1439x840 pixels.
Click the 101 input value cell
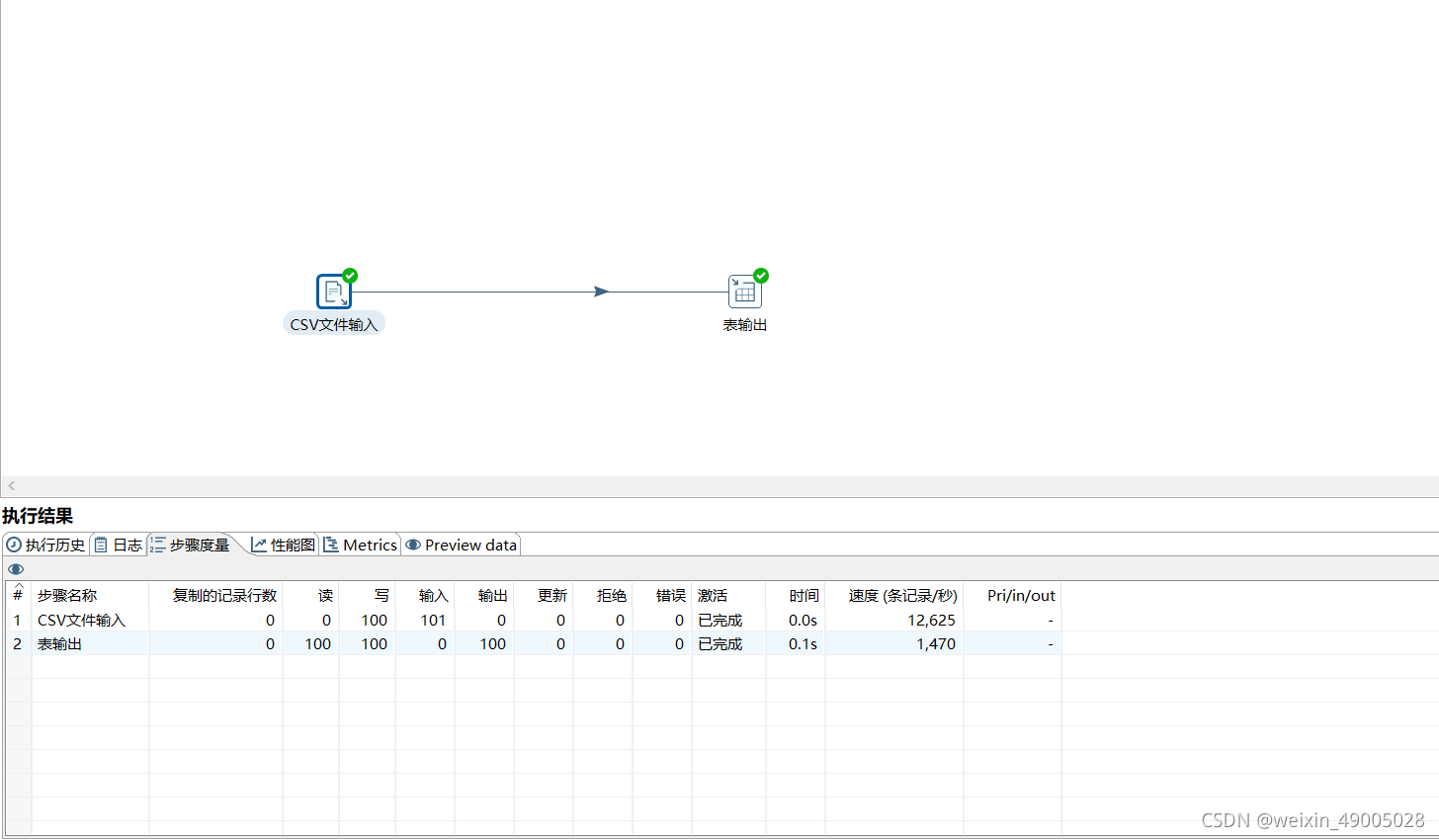click(x=433, y=620)
